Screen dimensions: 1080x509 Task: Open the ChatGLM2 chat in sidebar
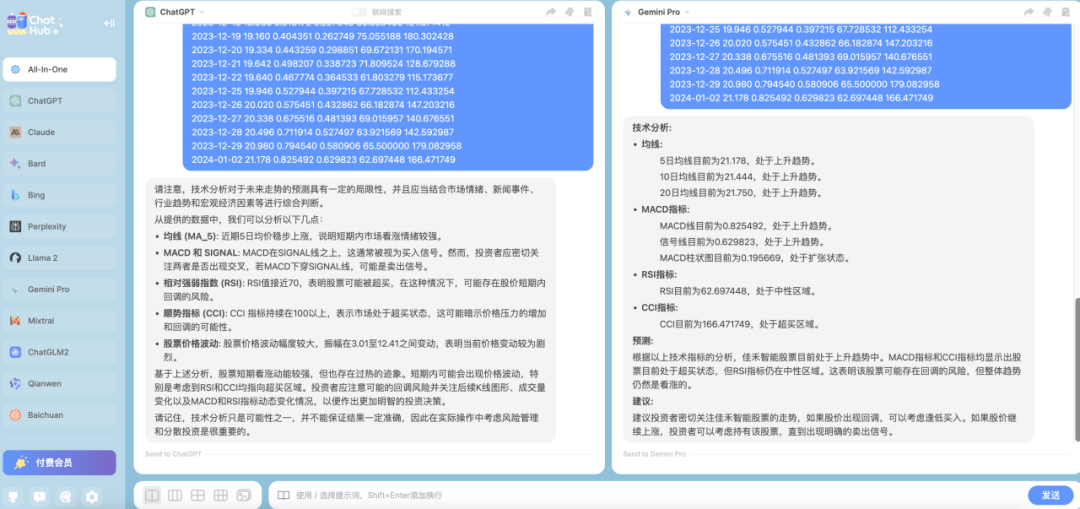[59, 352]
